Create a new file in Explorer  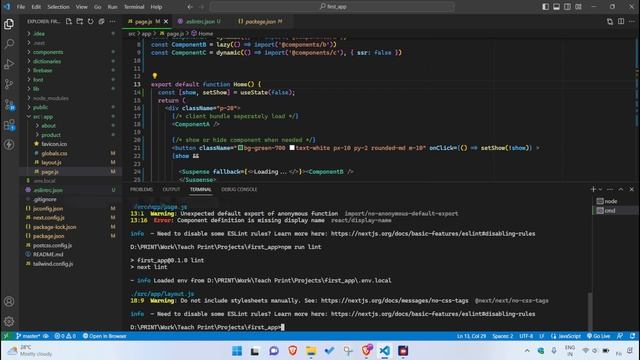69,21
